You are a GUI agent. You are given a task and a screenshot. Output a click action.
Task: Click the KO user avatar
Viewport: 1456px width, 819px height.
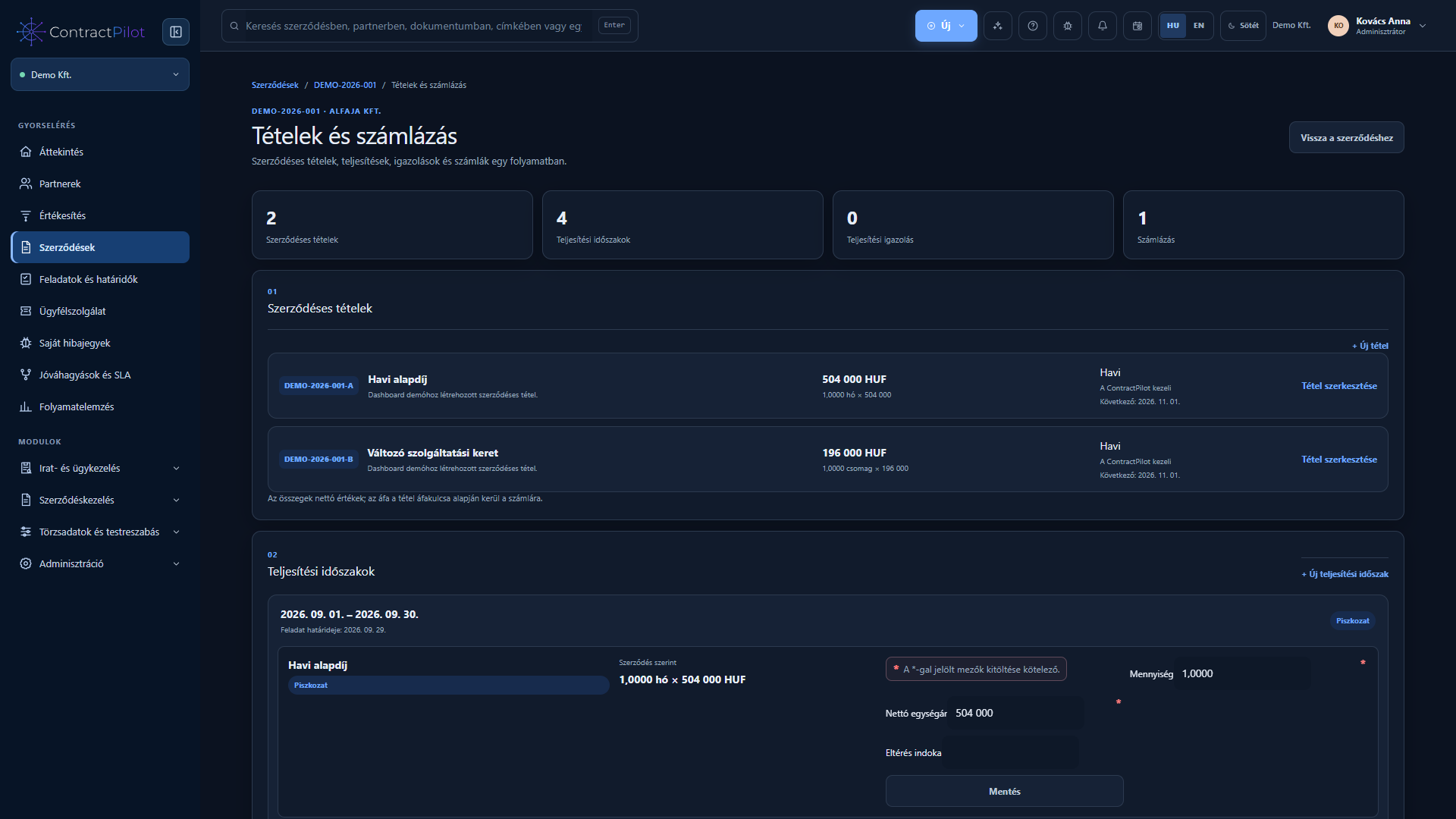[x=1338, y=26]
